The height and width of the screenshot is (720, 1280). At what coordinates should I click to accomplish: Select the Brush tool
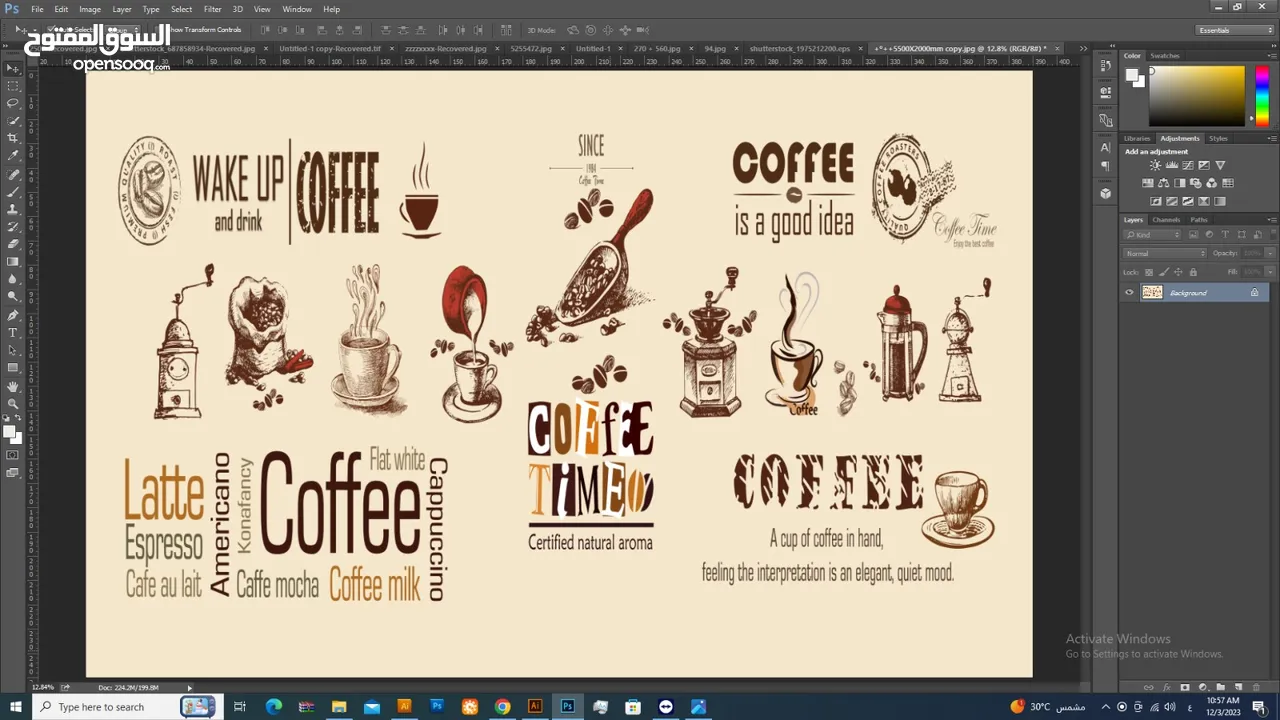[x=13, y=191]
